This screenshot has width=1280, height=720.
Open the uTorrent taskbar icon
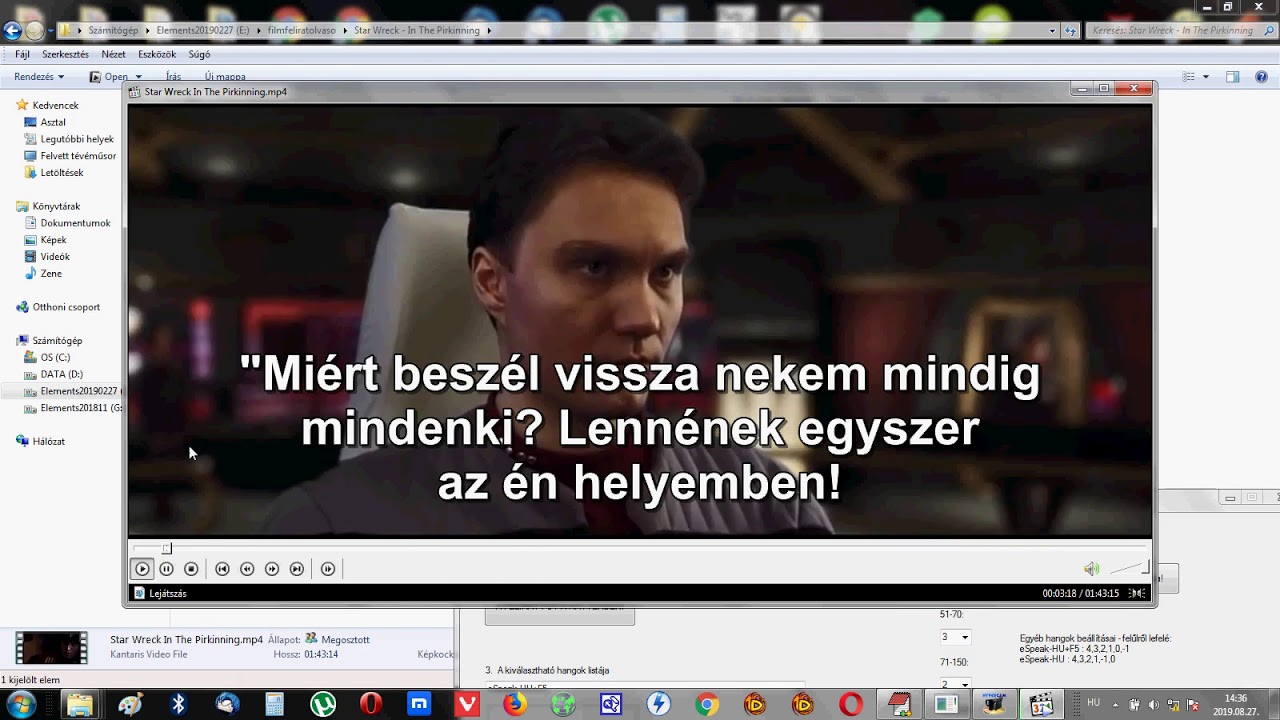click(x=322, y=704)
